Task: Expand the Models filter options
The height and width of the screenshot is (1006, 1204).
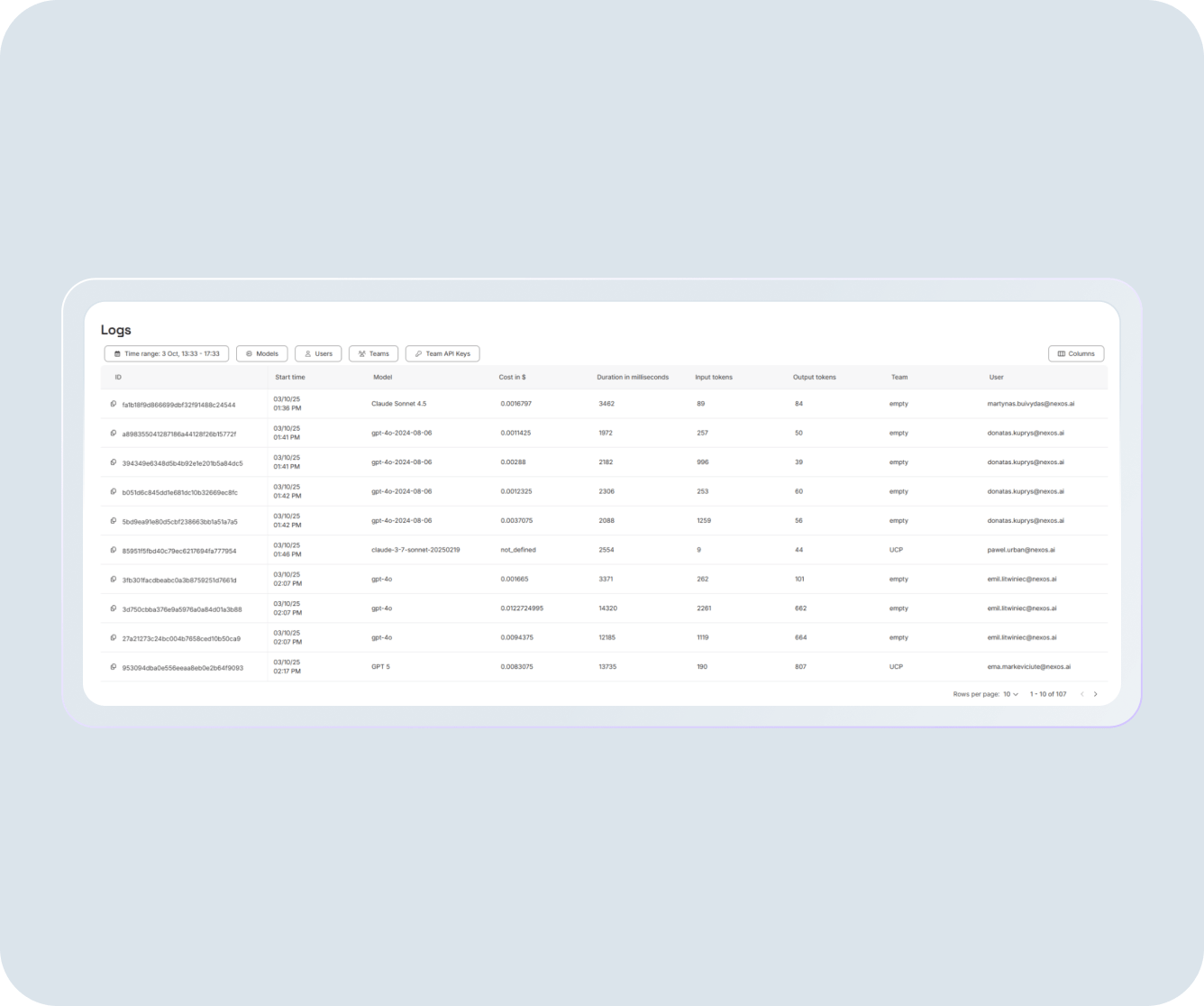Action: coord(261,353)
